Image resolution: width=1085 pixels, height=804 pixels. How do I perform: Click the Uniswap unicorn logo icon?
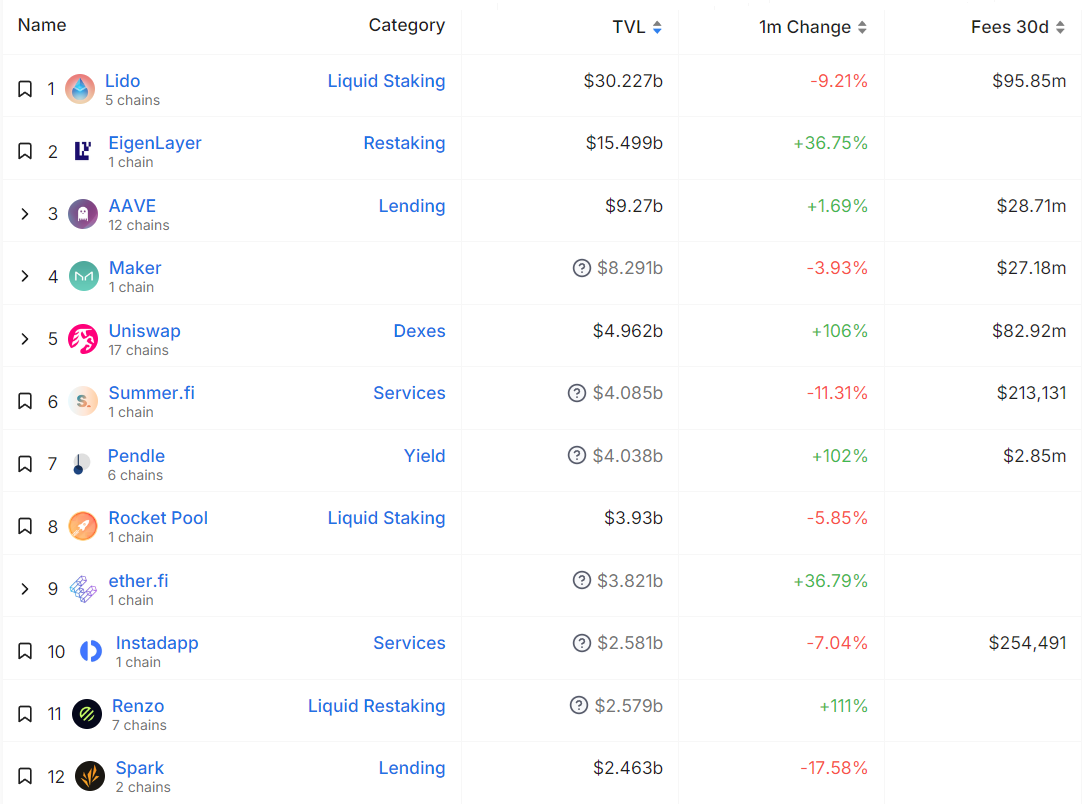click(83, 339)
